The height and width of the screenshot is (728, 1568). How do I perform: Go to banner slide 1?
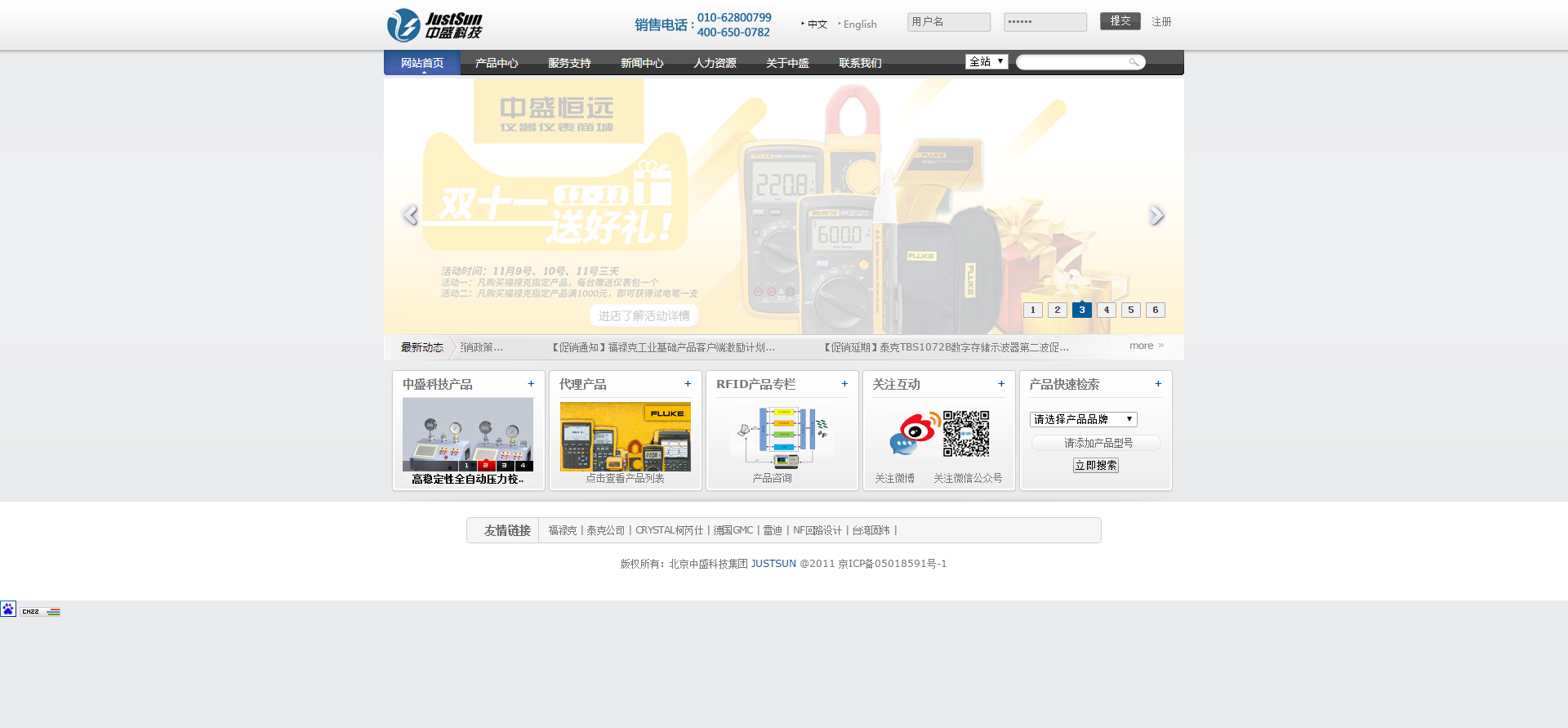1033,310
